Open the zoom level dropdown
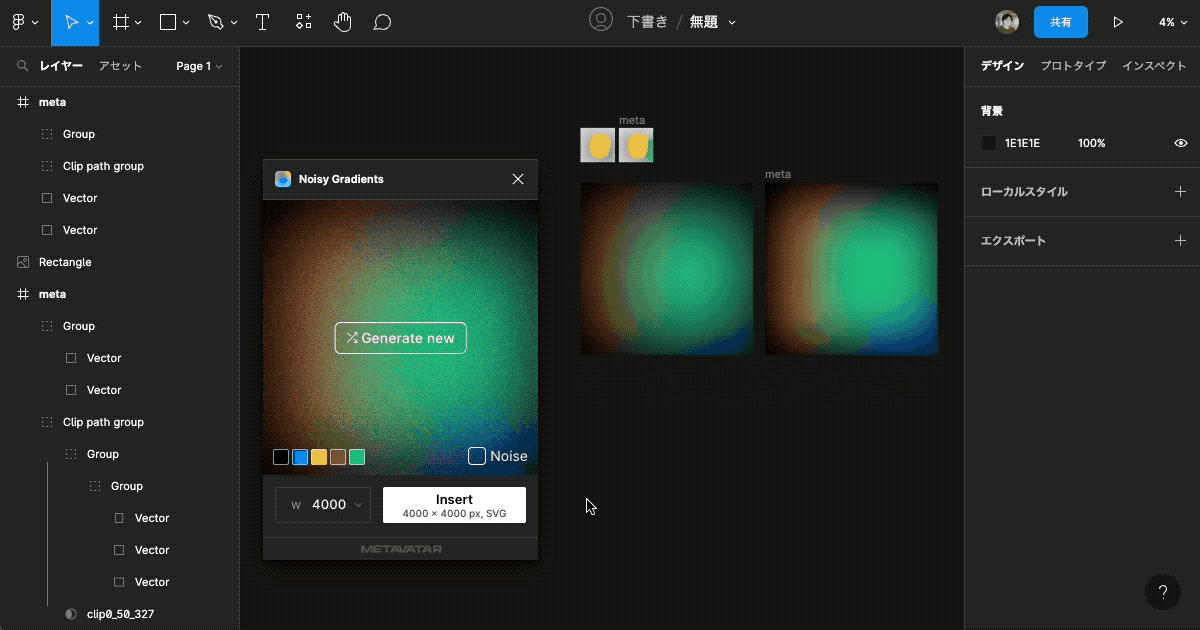This screenshot has height=630, width=1200. pyautogui.click(x=1171, y=22)
